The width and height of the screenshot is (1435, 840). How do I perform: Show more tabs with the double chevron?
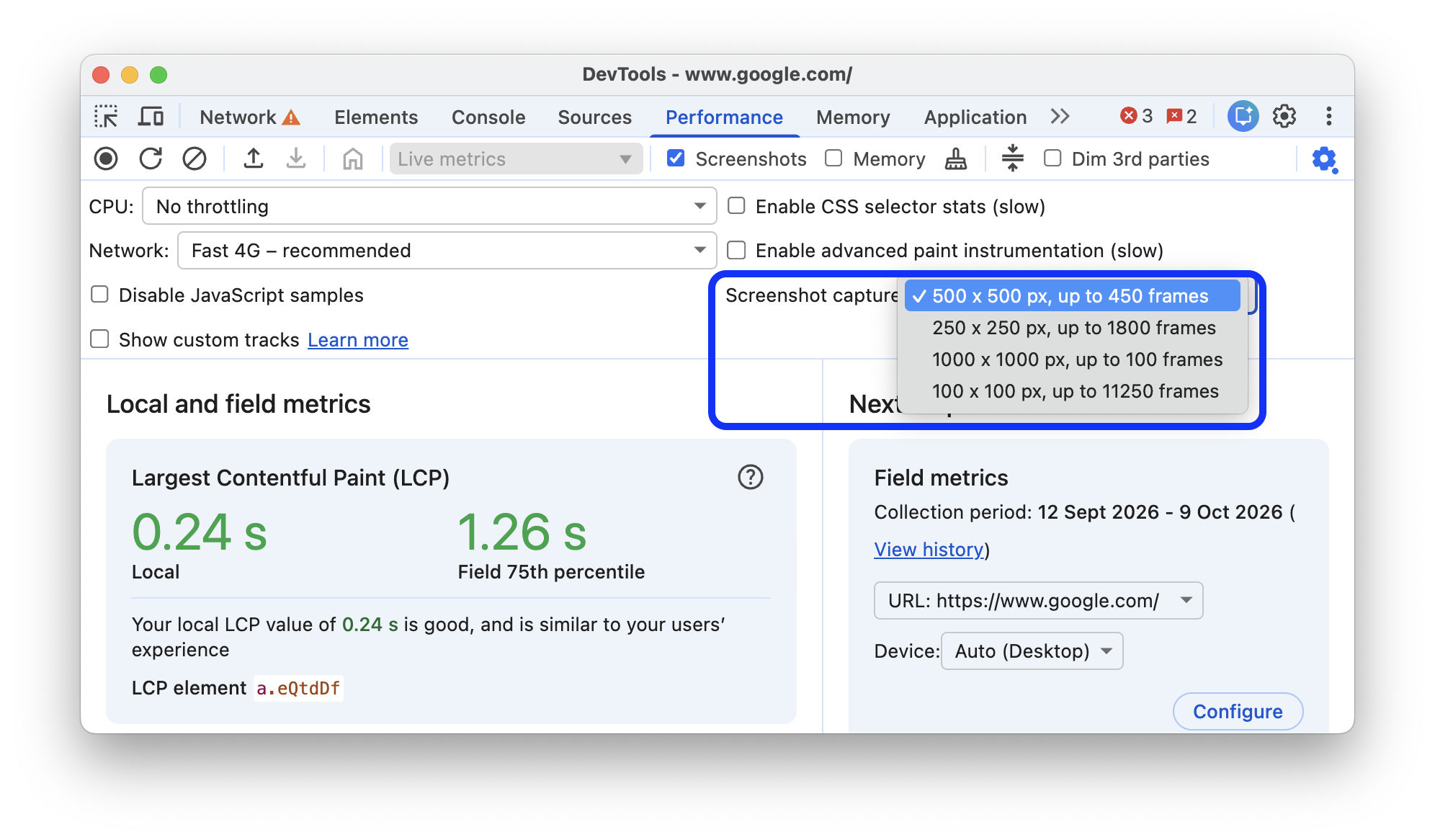pyautogui.click(x=1060, y=117)
